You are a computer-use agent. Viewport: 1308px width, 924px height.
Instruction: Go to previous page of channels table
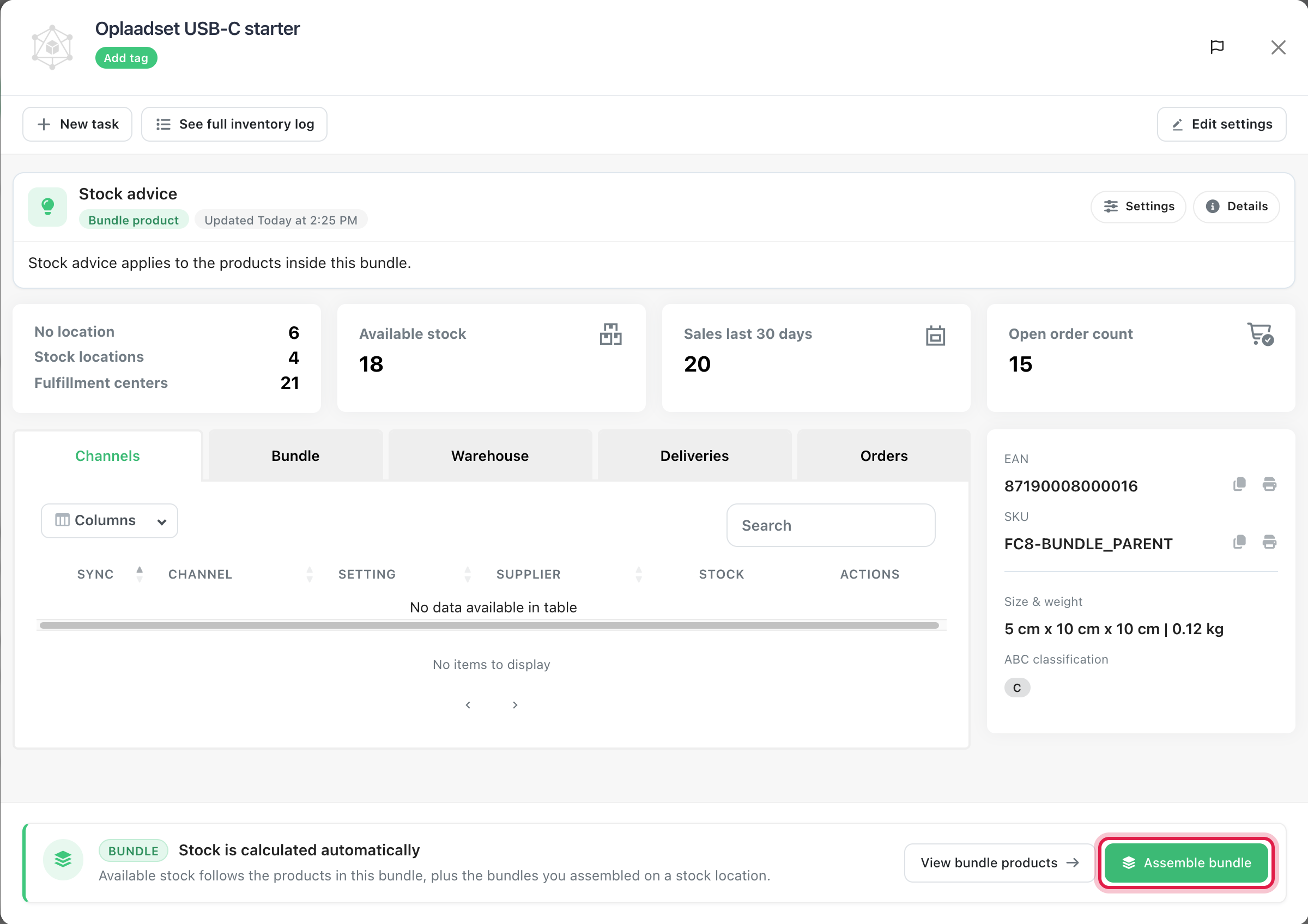tap(468, 705)
